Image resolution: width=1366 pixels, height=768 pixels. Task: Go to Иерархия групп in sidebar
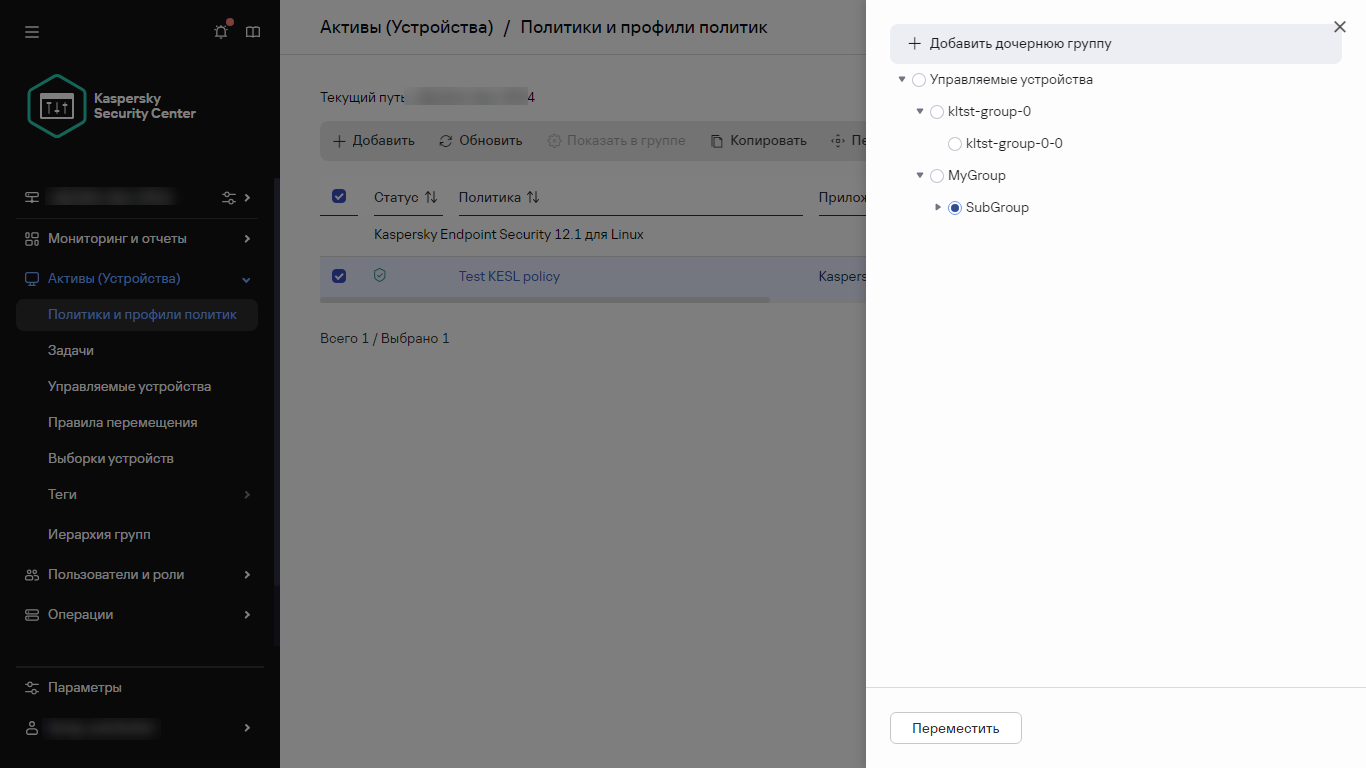99,534
